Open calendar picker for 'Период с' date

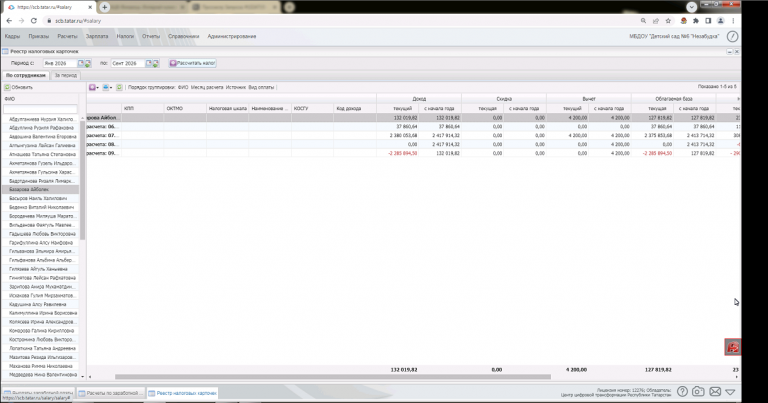pos(81,63)
